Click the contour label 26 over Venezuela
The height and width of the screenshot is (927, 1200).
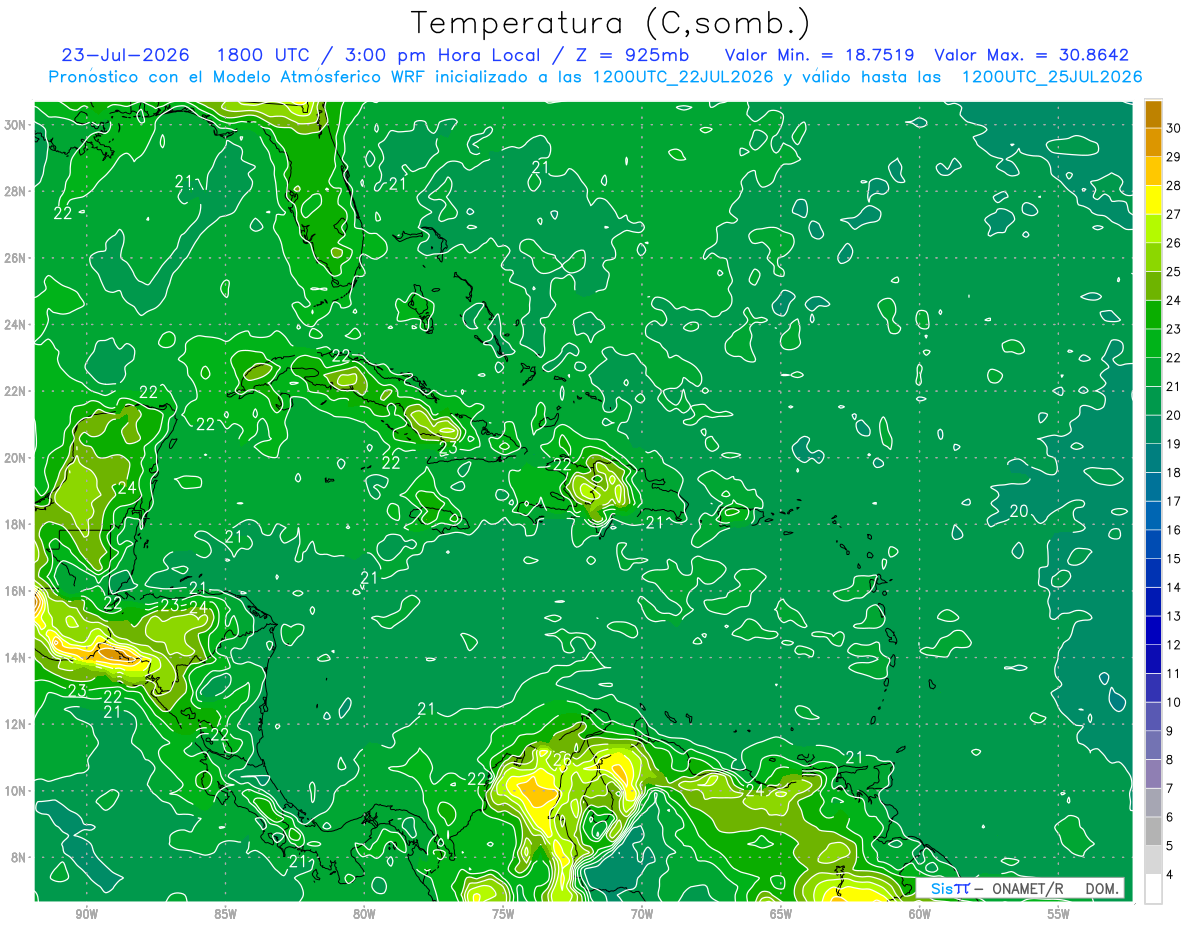tap(562, 761)
